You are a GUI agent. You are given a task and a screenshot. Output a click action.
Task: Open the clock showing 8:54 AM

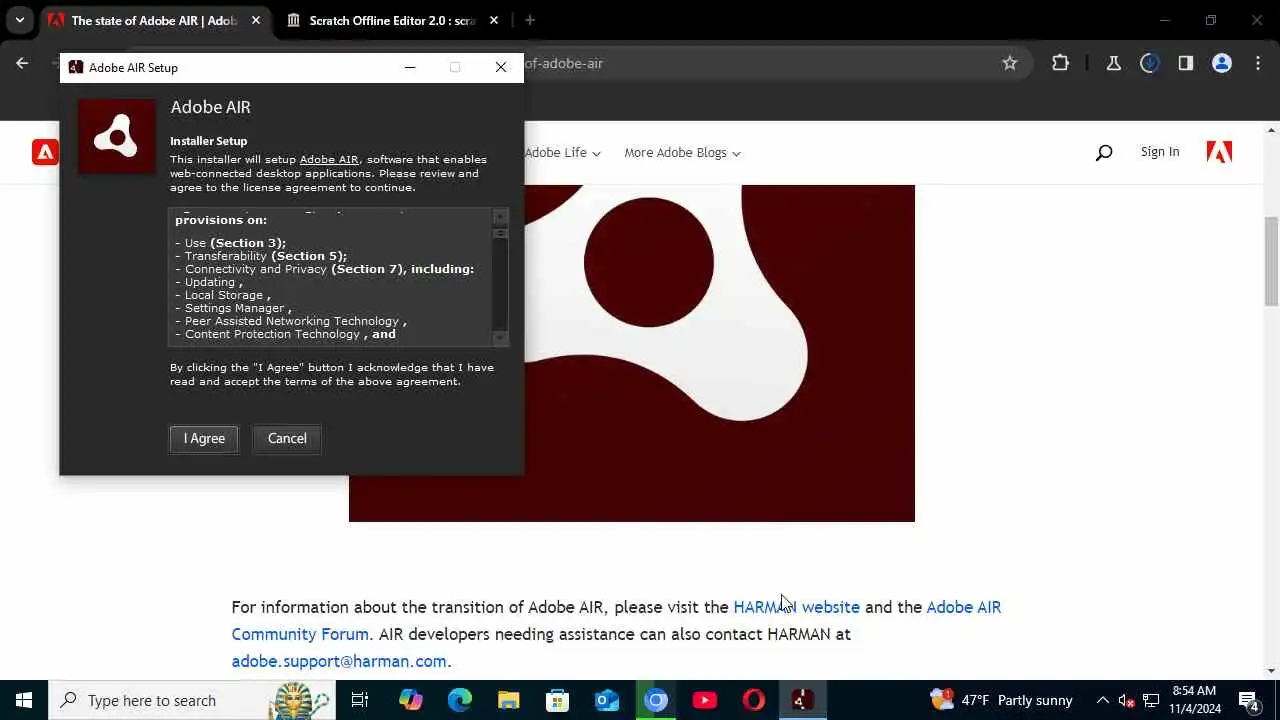click(x=1195, y=700)
